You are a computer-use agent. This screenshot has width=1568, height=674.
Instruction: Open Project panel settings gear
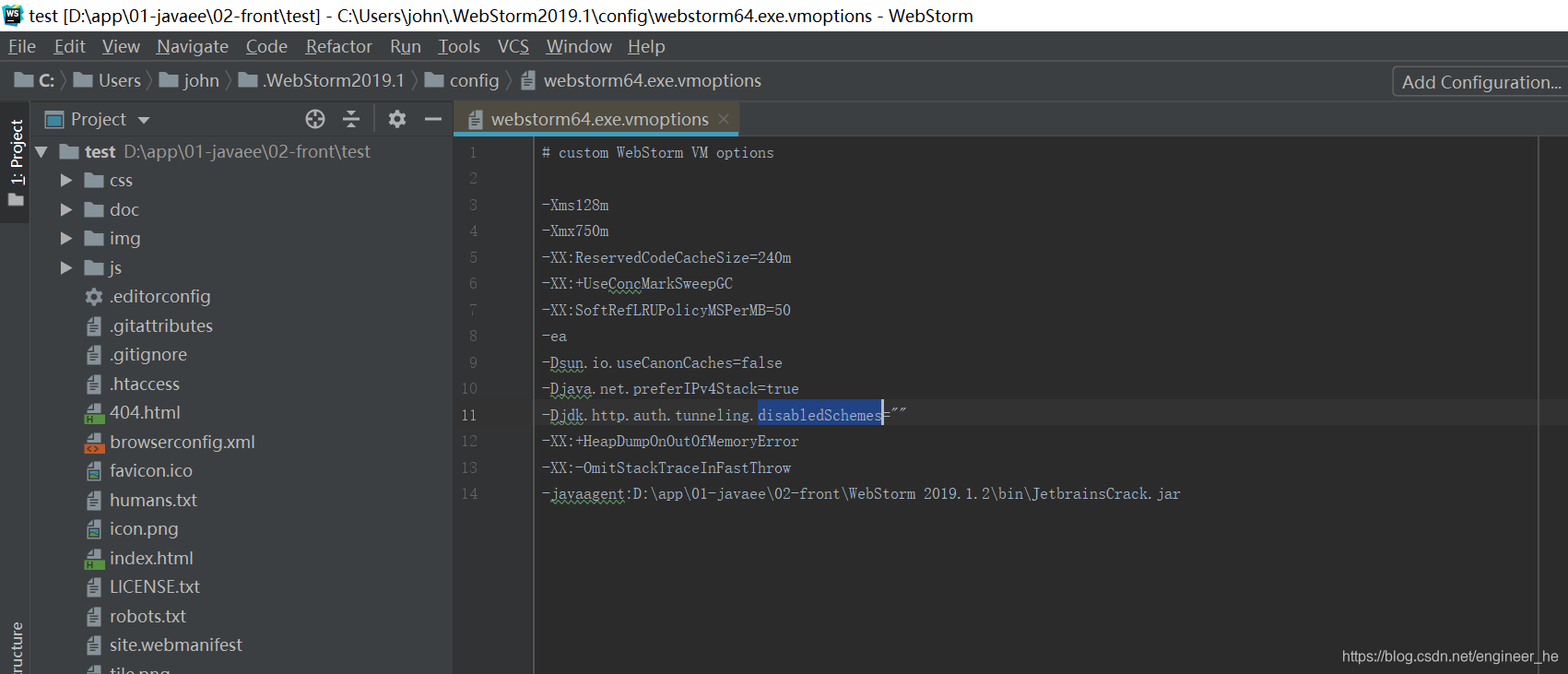coord(397,119)
